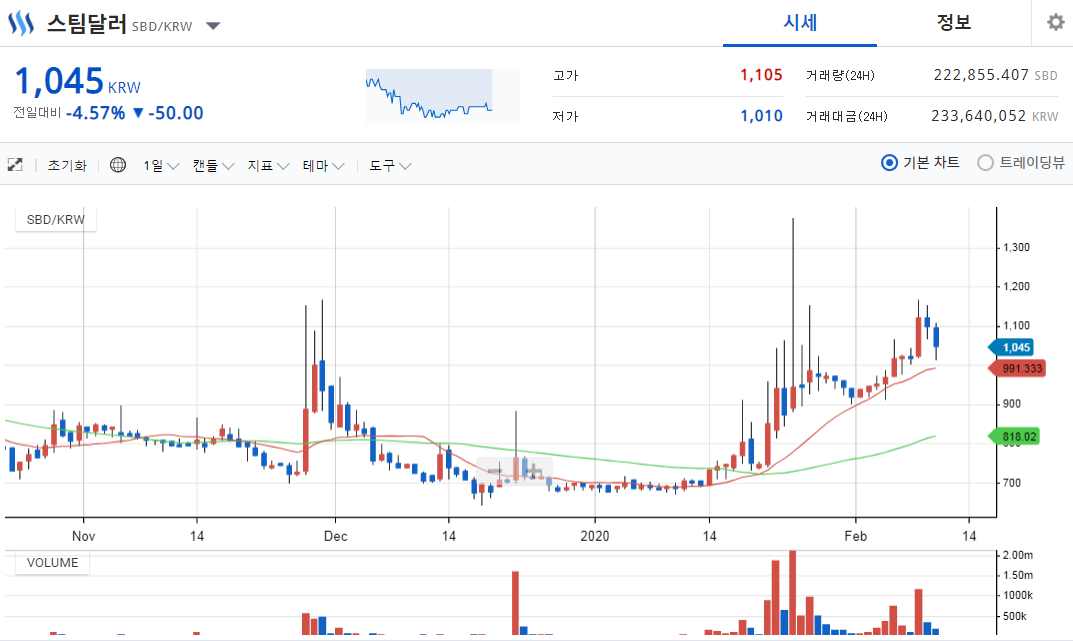Image resolution: width=1073 pixels, height=641 pixels.
Task: Open the 지표 indicators dropdown
Action: point(268,166)
